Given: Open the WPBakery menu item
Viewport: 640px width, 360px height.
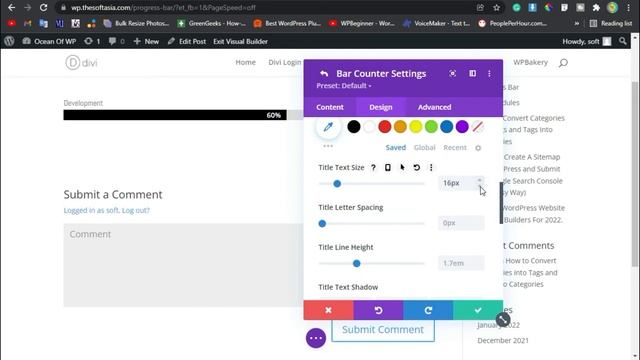Looking at the screenshot, I should (x=530, y=62).
